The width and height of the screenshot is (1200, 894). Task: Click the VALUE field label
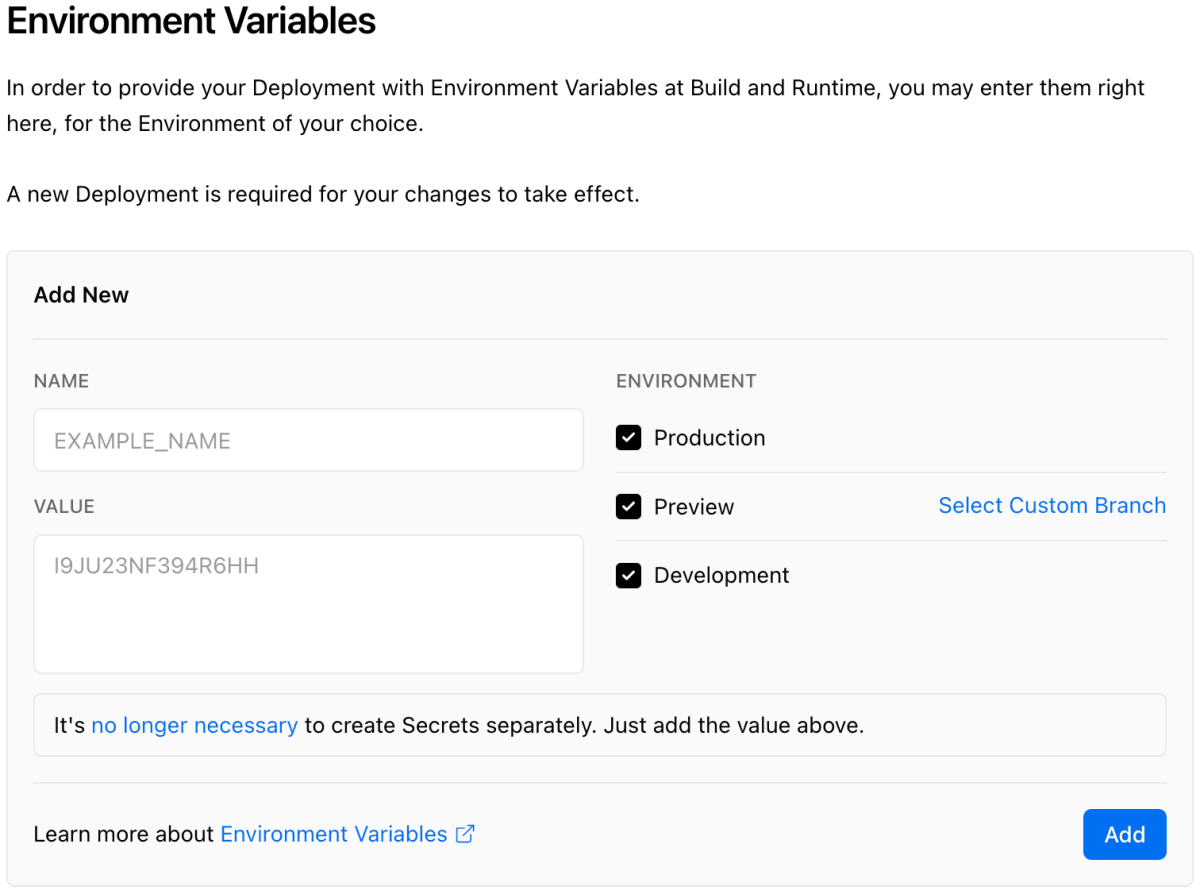coord(64,507)
